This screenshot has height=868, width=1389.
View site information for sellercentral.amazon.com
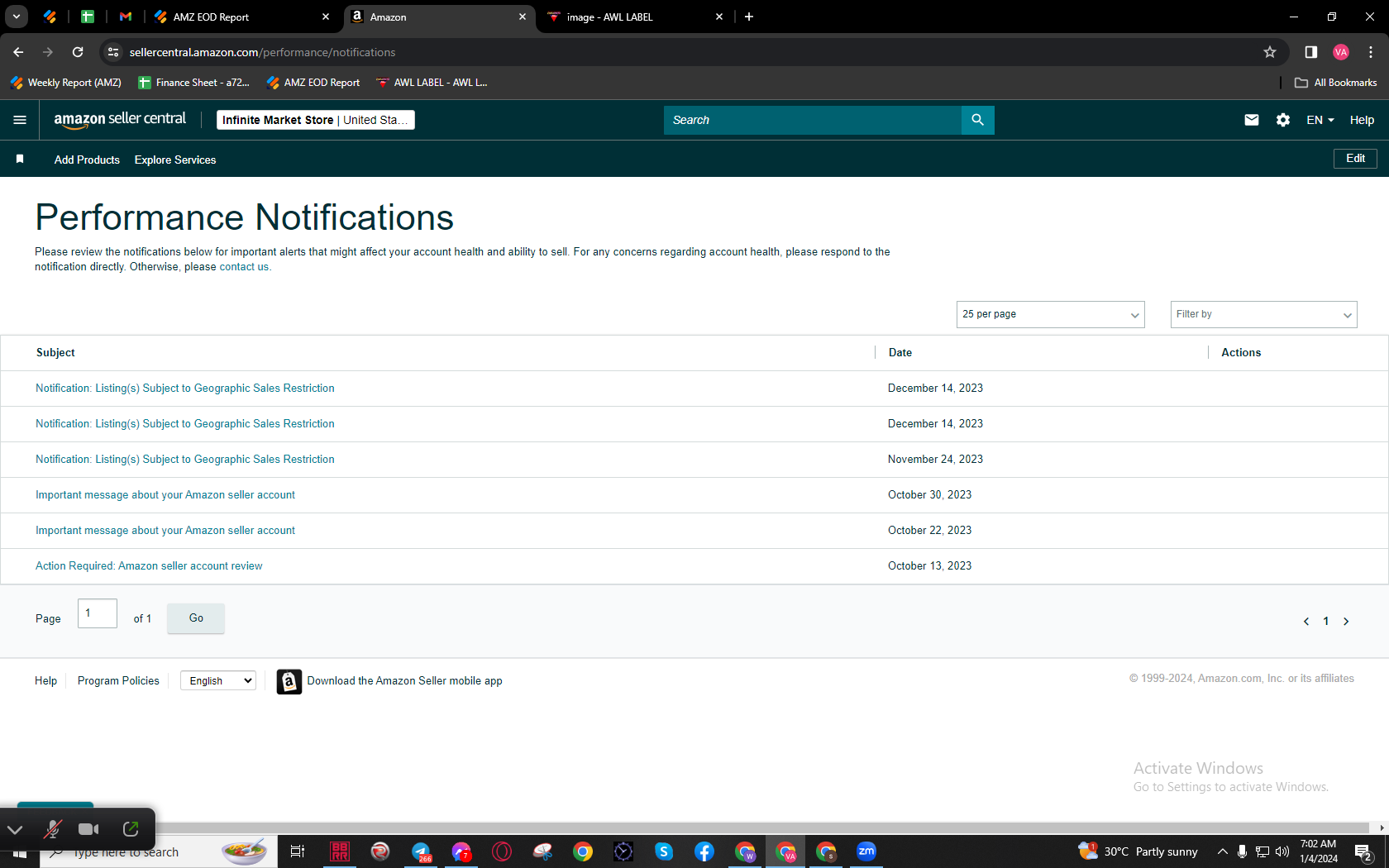pos(113,52)
